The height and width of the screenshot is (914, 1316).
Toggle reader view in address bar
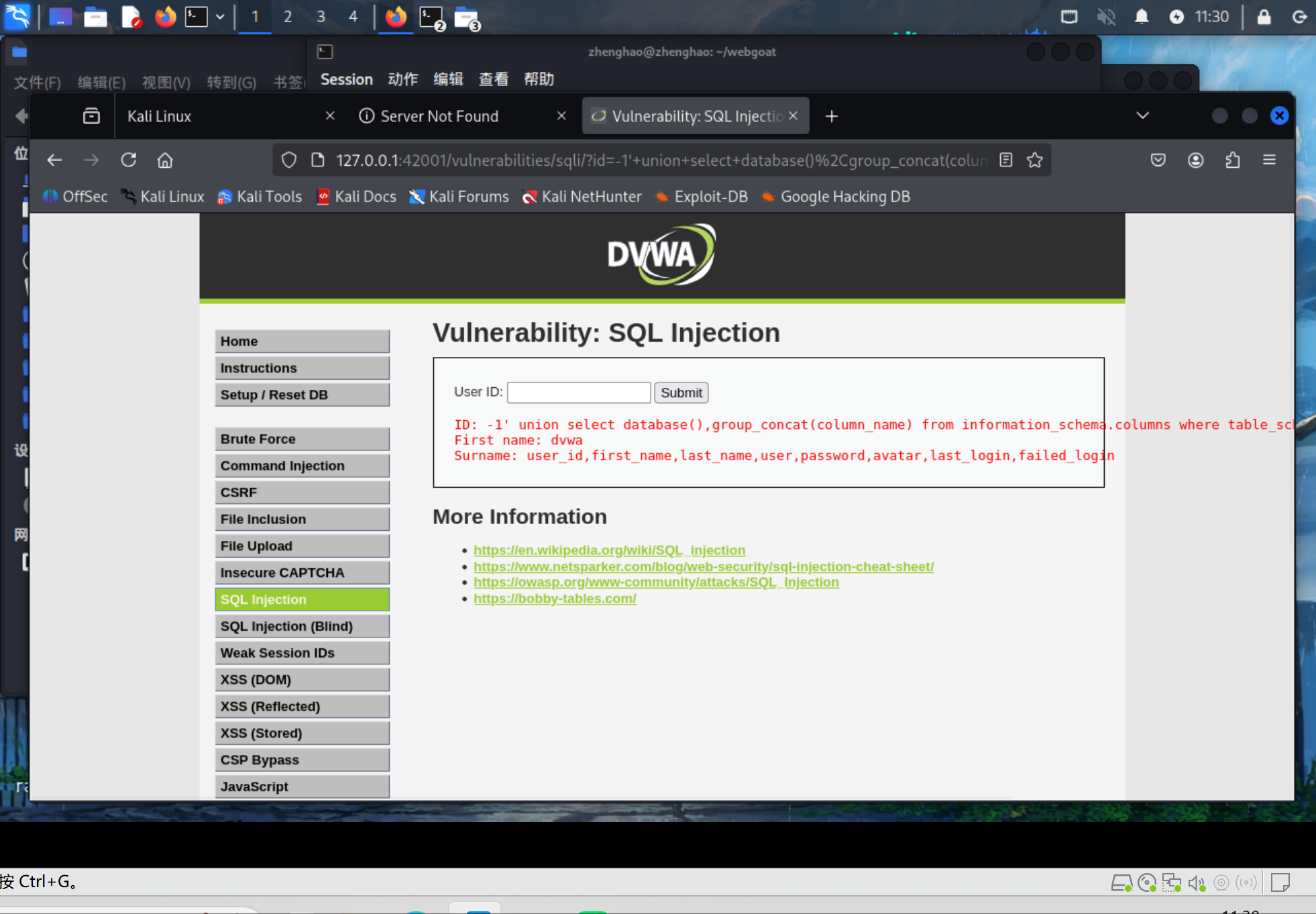(1005, 160)
